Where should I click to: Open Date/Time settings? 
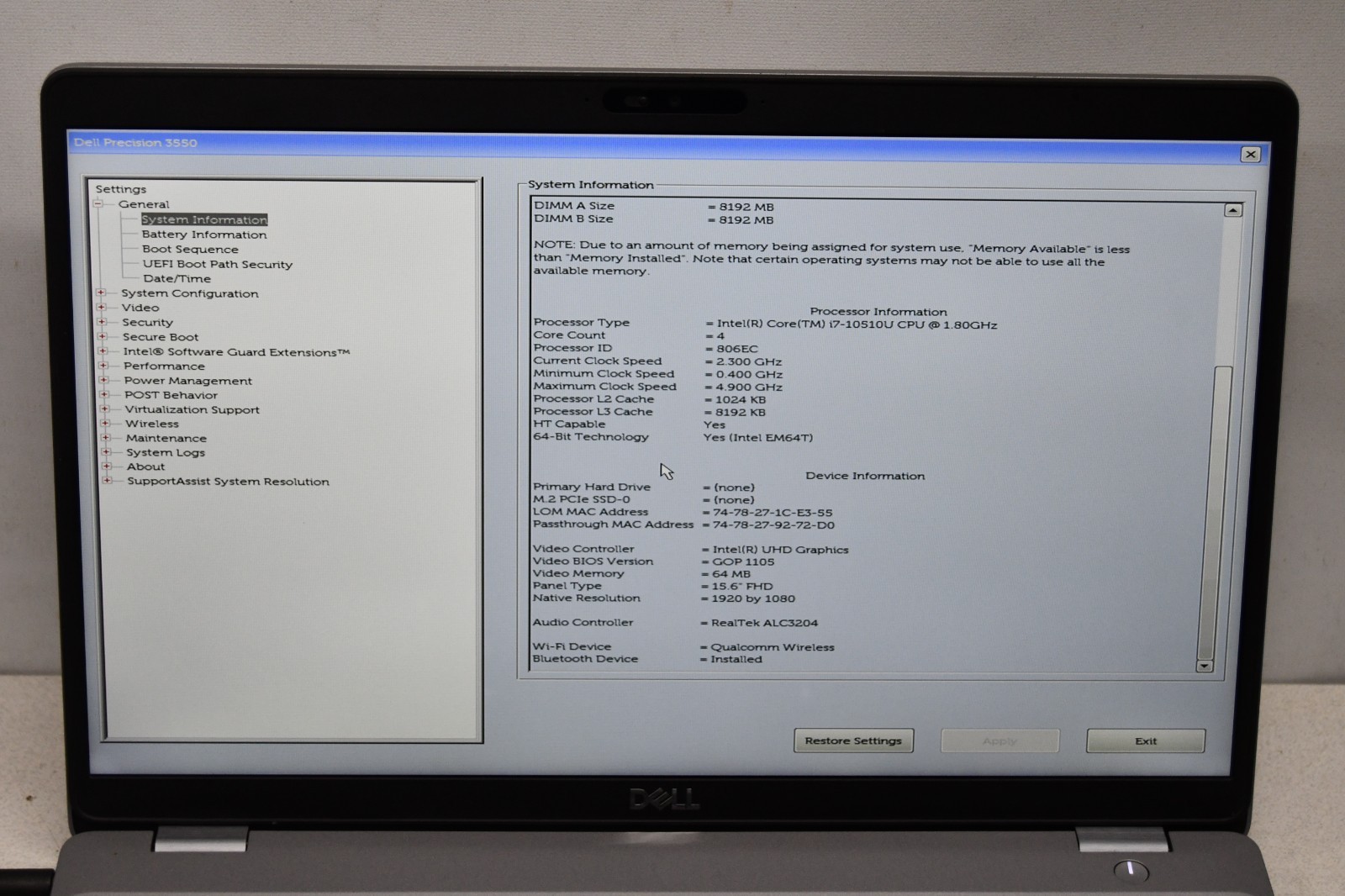click(177, 278)
